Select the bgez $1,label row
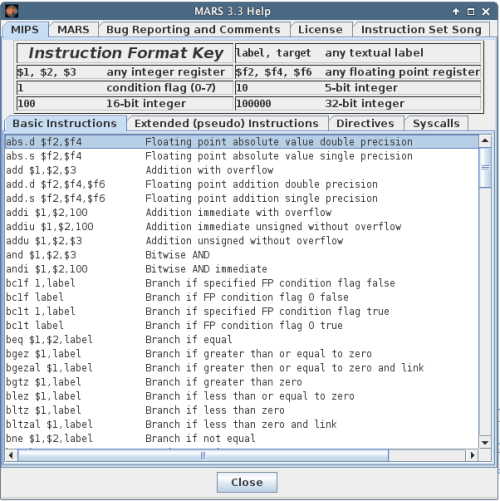This screenshot has width=500, height=501. [x=242, y=354]
